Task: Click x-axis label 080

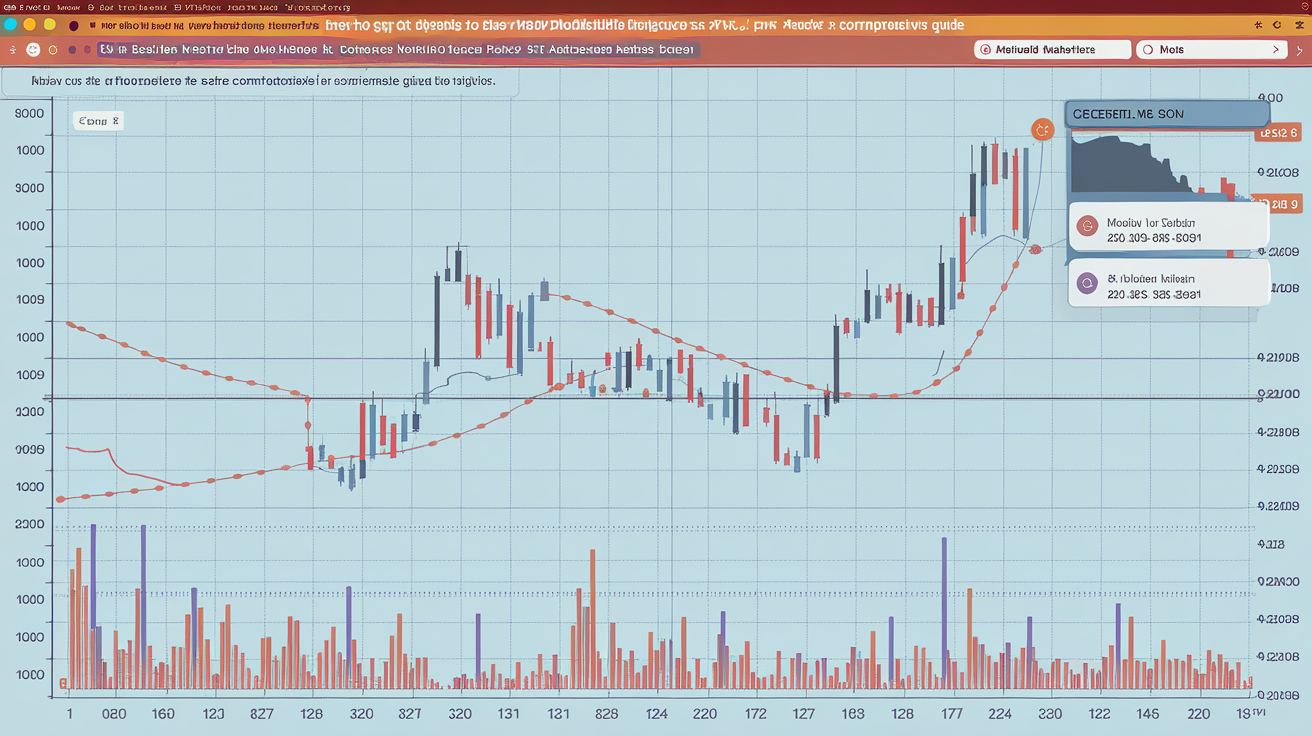Action: coord(113,714)
